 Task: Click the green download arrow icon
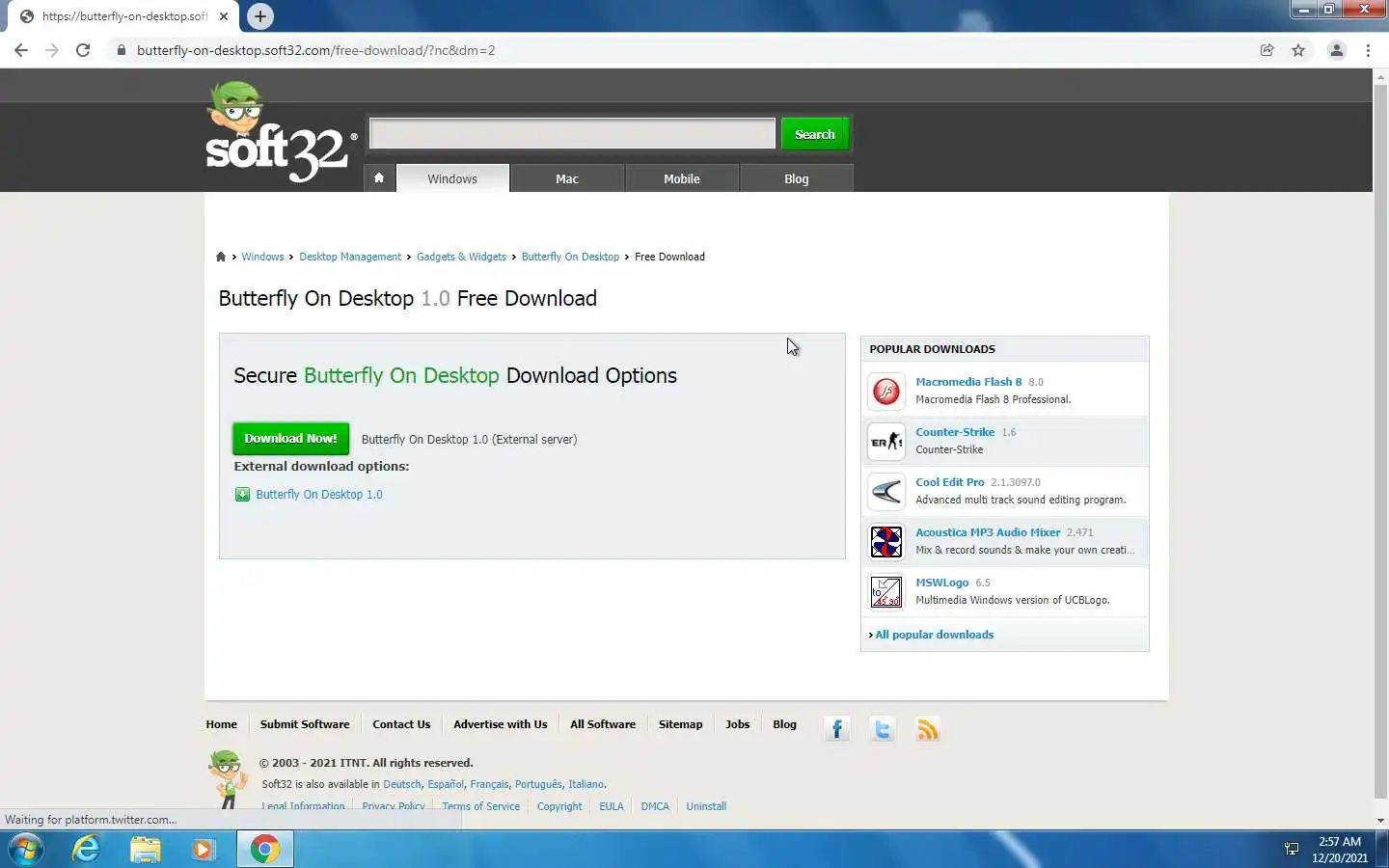pyautogui.click(x=242, y=495)
